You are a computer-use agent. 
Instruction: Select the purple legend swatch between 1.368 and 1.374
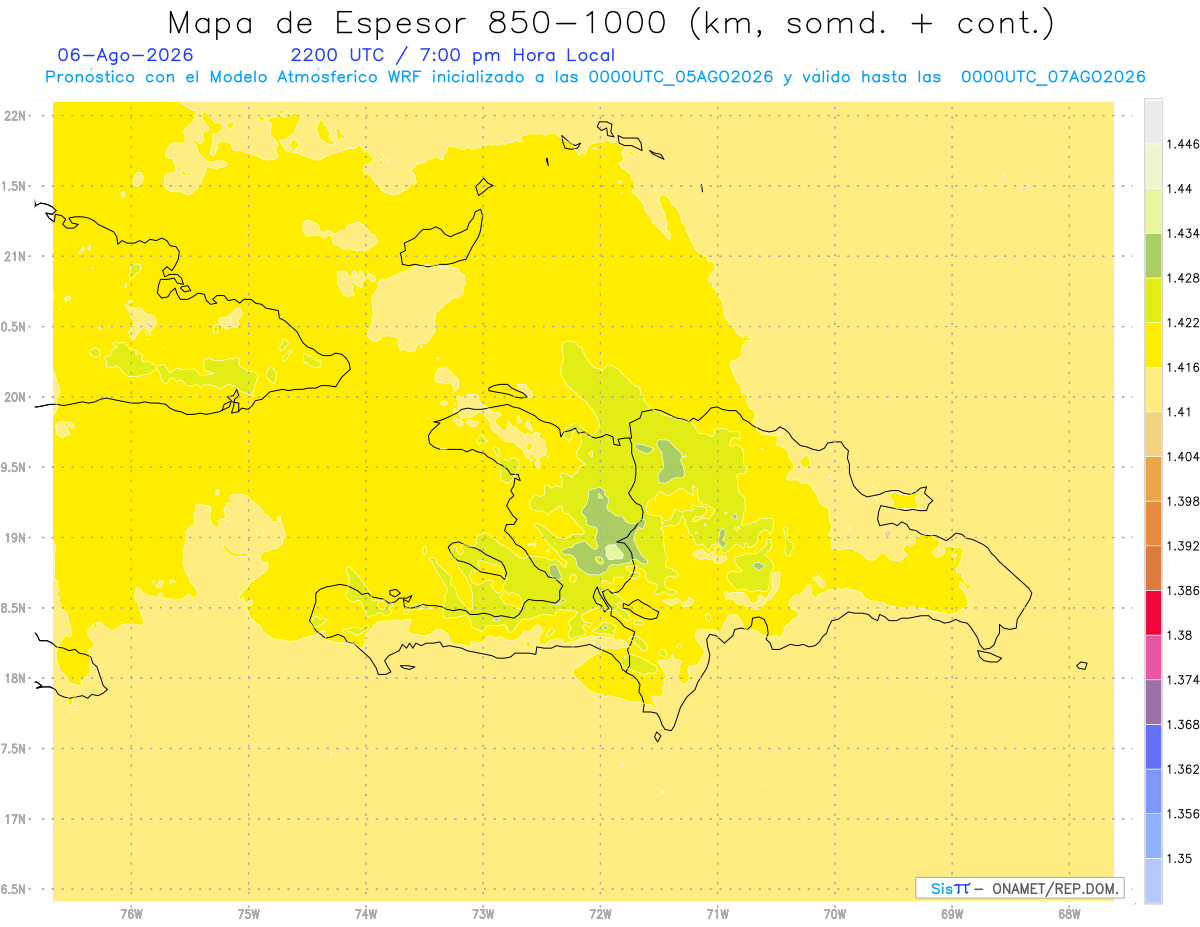1153,701
